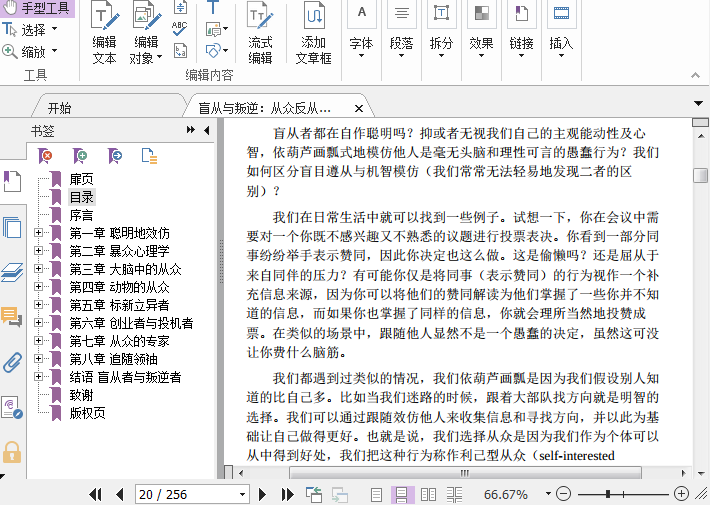Screen dimensions: 710x505
Task: Close the 盲从与叛逆 document tab
Action: tap(359, 108)
